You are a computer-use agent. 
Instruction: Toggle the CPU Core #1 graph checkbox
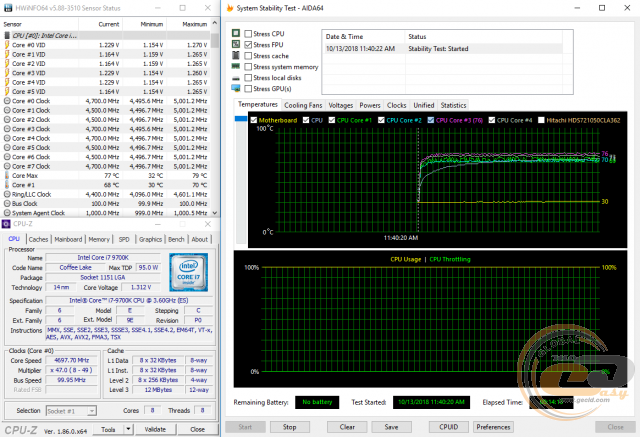tap(332, 120)
